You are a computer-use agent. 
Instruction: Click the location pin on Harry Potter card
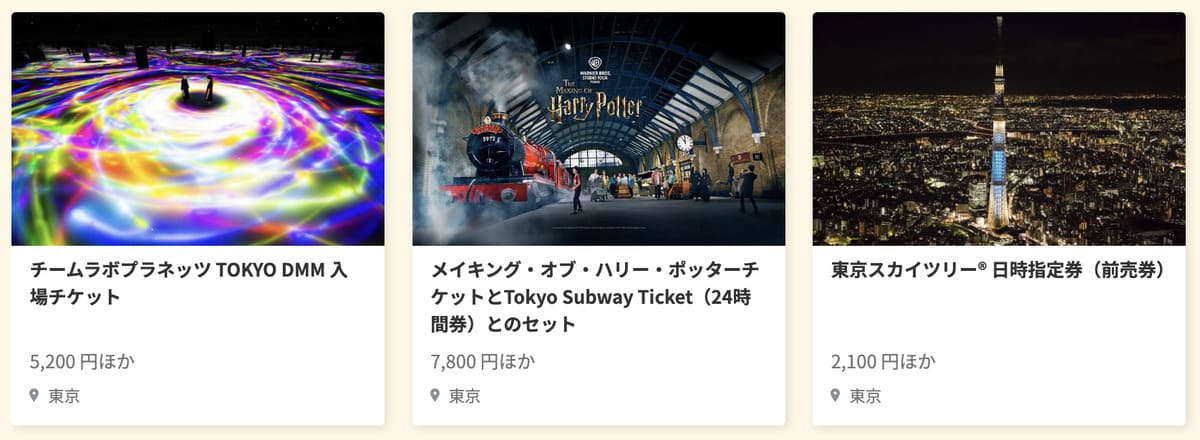(x=435, y=395)
